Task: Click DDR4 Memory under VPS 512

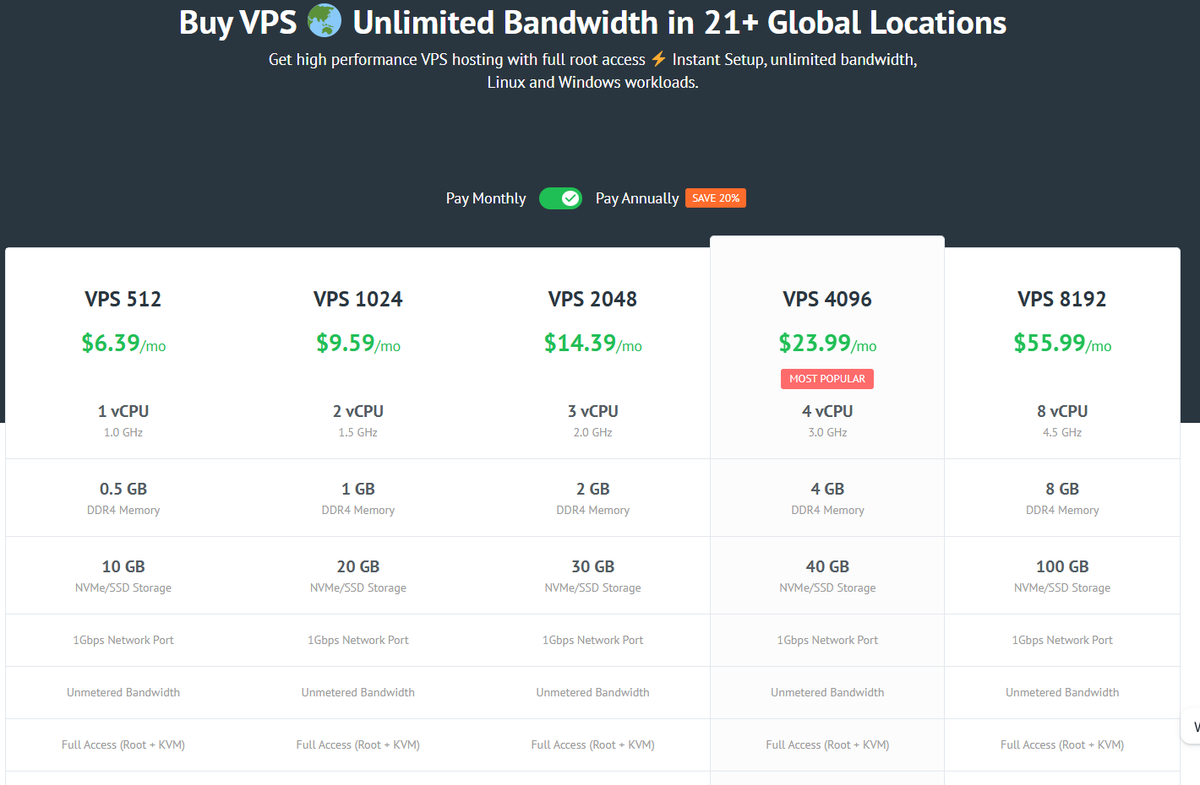Action: (x=123, y=510)
